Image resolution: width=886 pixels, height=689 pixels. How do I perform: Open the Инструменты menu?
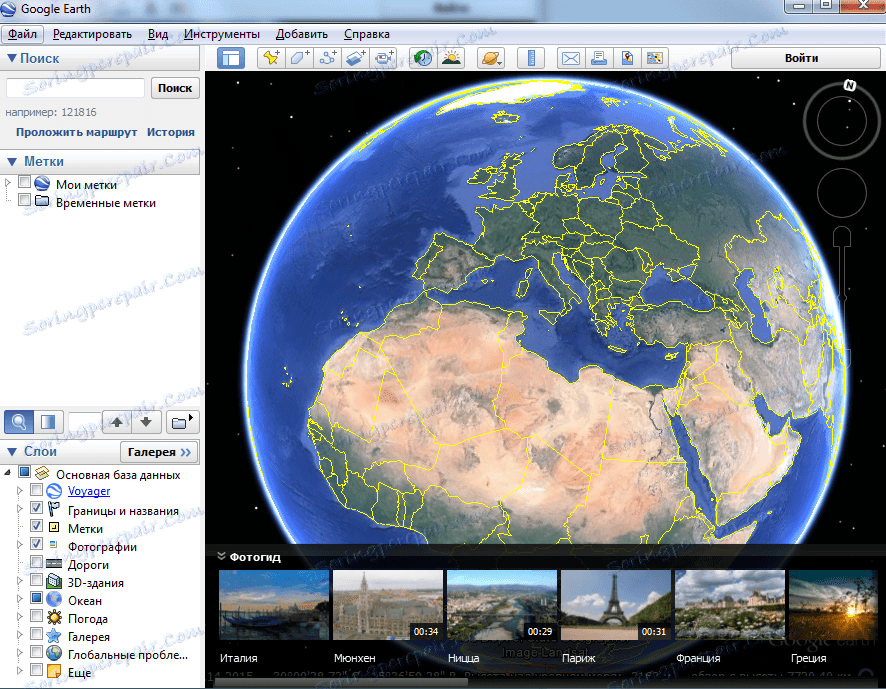tap(222, 34)
